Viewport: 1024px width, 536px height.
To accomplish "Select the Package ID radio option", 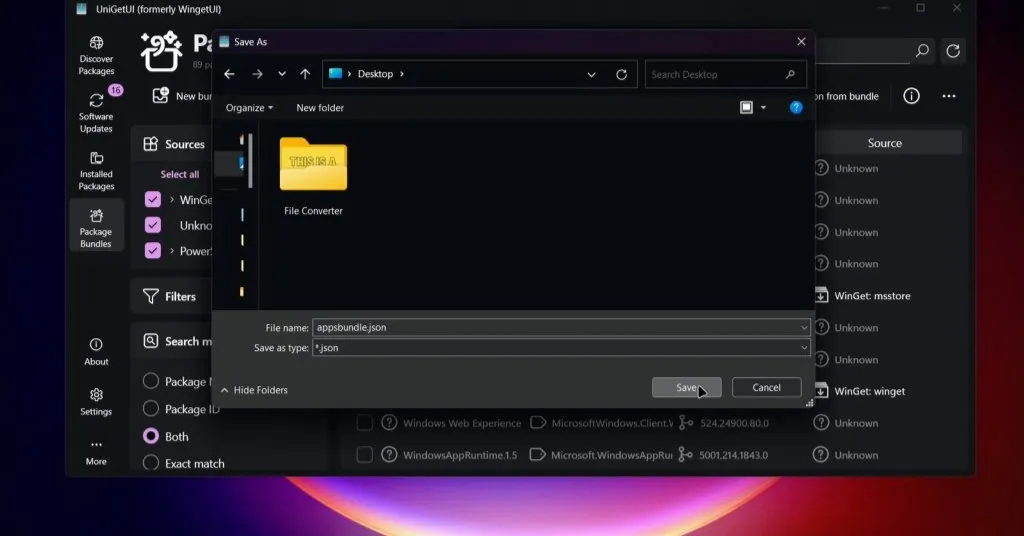I will pos(151,408).
